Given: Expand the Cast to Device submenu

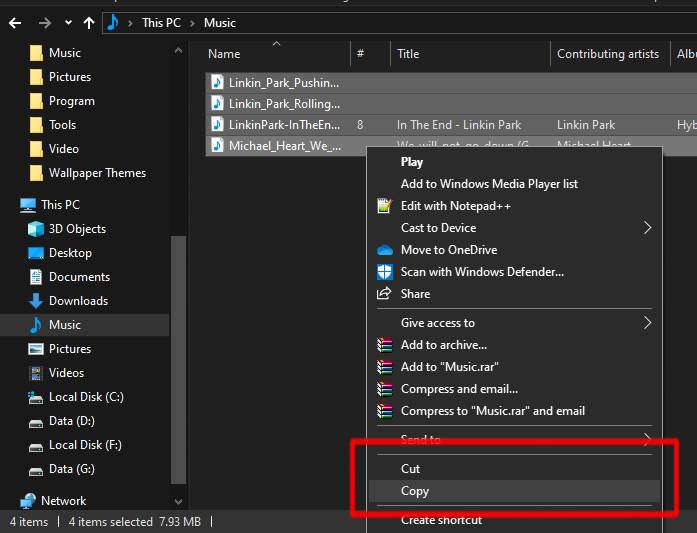Looking at the screenshot, I should (514, 228).
